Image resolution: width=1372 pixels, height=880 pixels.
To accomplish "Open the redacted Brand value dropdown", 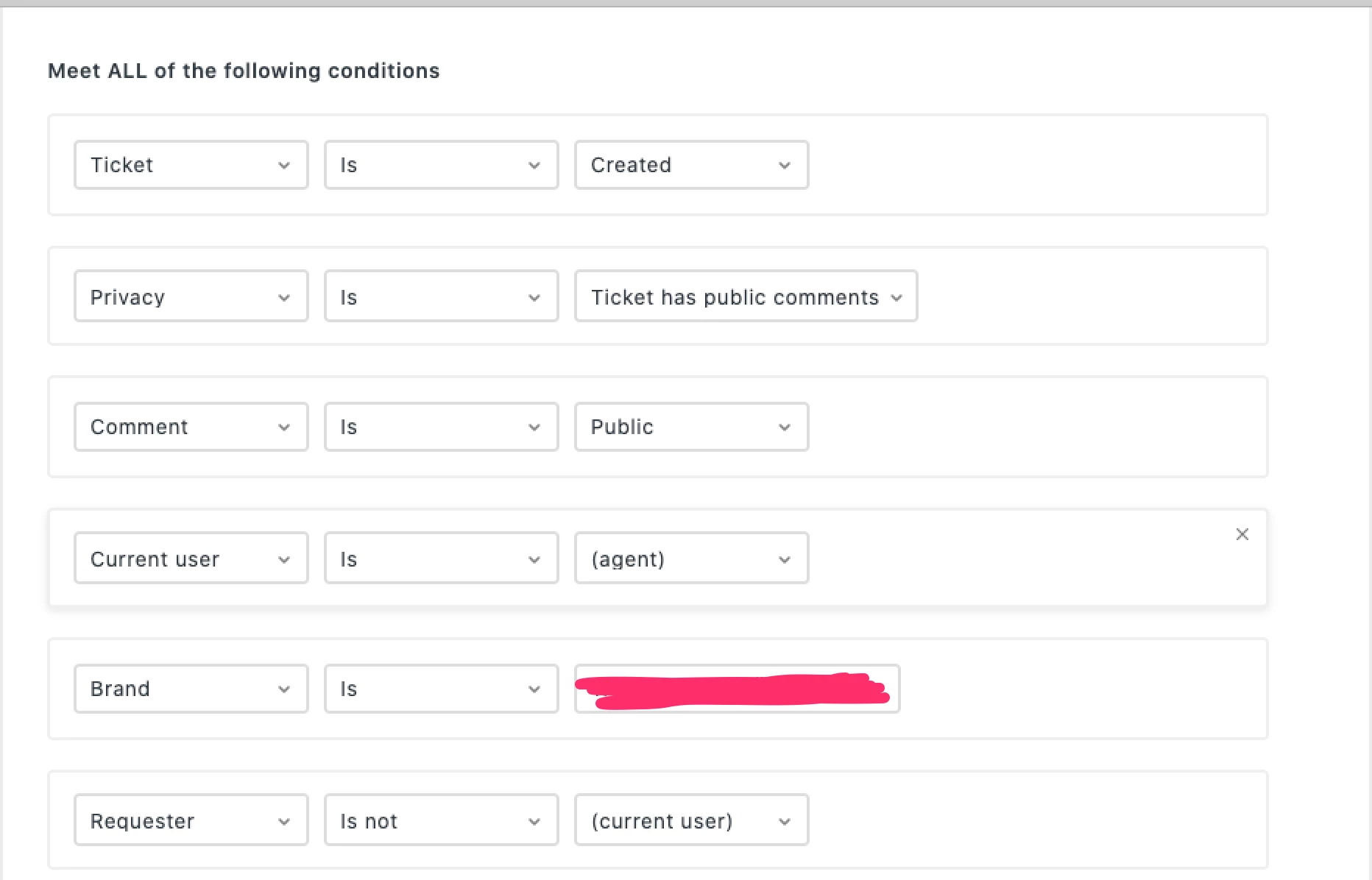I will coord(737,689).
